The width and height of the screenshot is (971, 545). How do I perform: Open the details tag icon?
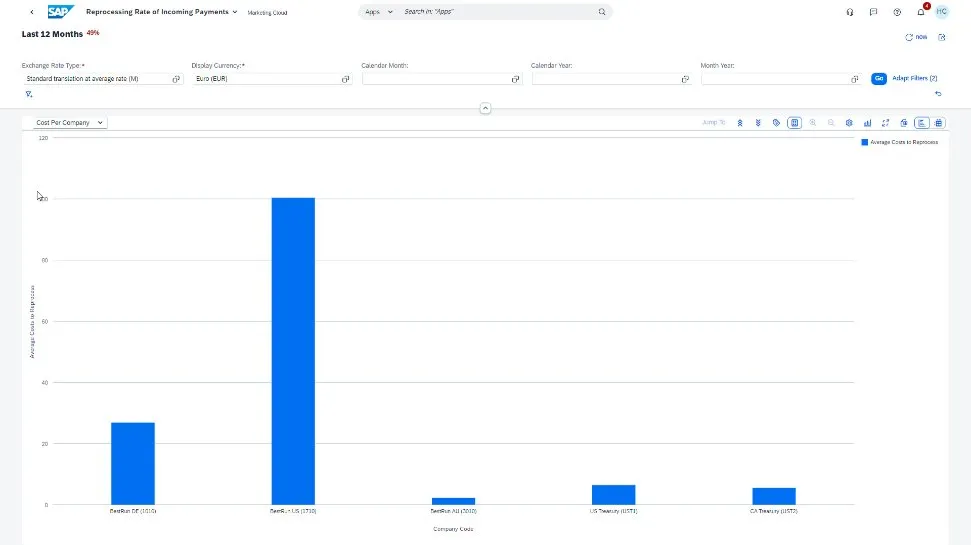pos(777,123)
